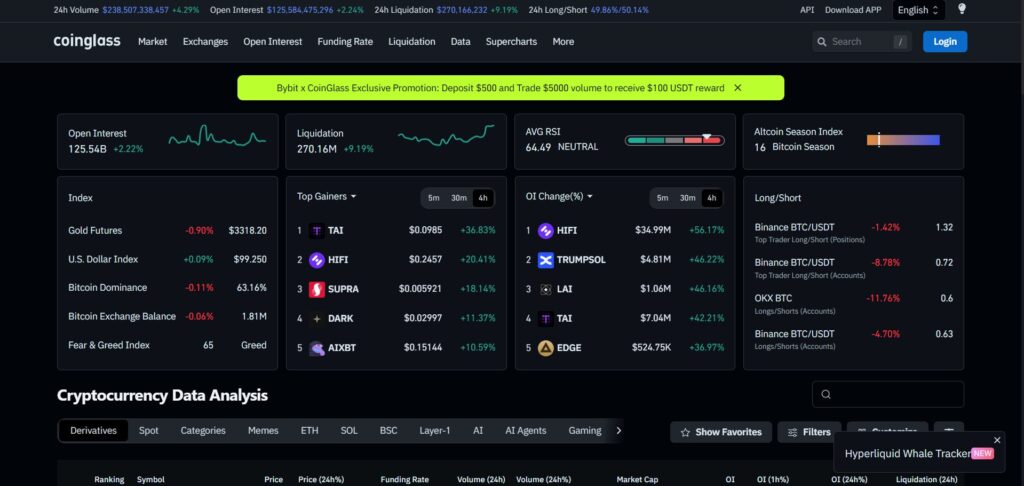Image resolution: width=1024 pixels, height=486 pixels.
Task: Click the AVG RSI gauge bar
Action: [x=674, y=140]
